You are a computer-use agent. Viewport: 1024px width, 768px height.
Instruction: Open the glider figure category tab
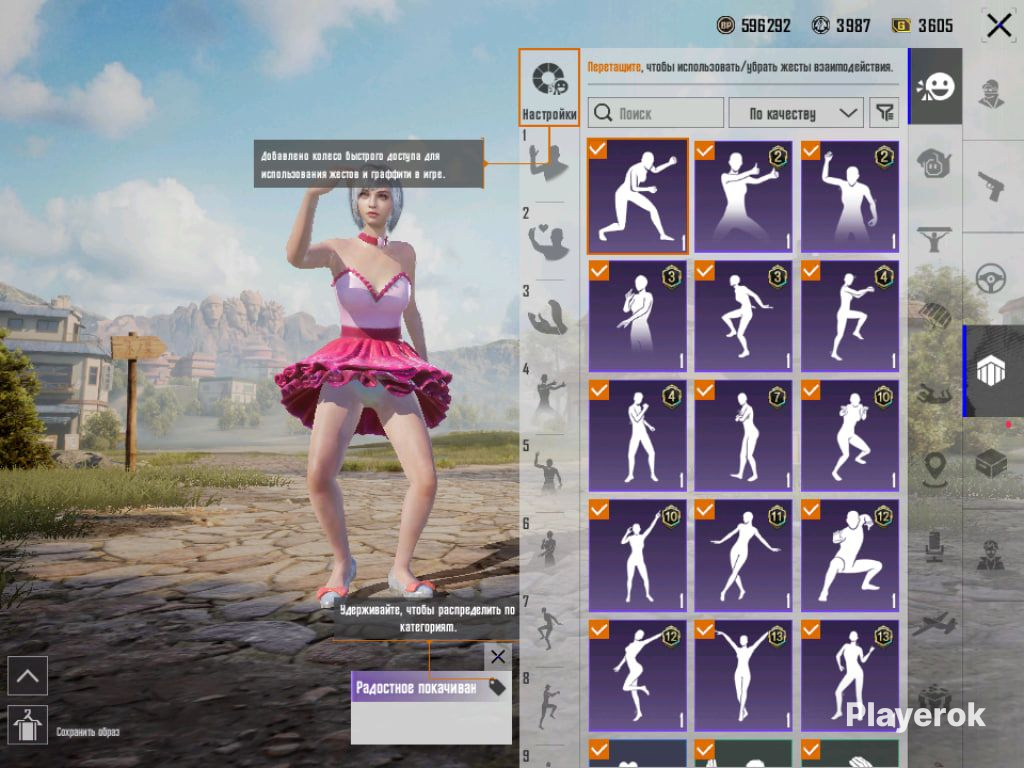tap(935, 239)
